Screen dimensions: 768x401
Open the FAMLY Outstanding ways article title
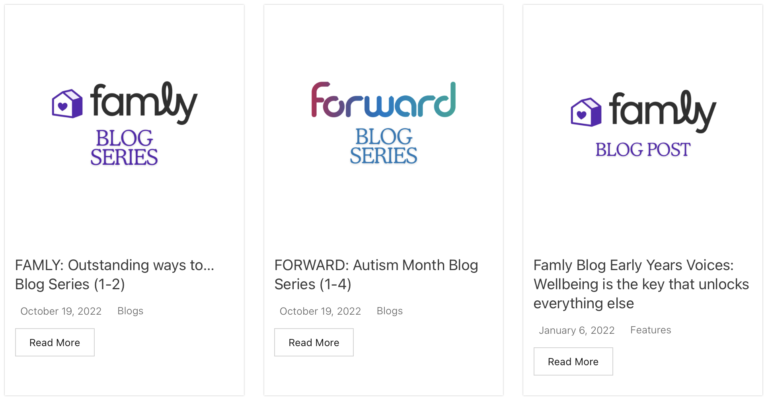point(114,274)
